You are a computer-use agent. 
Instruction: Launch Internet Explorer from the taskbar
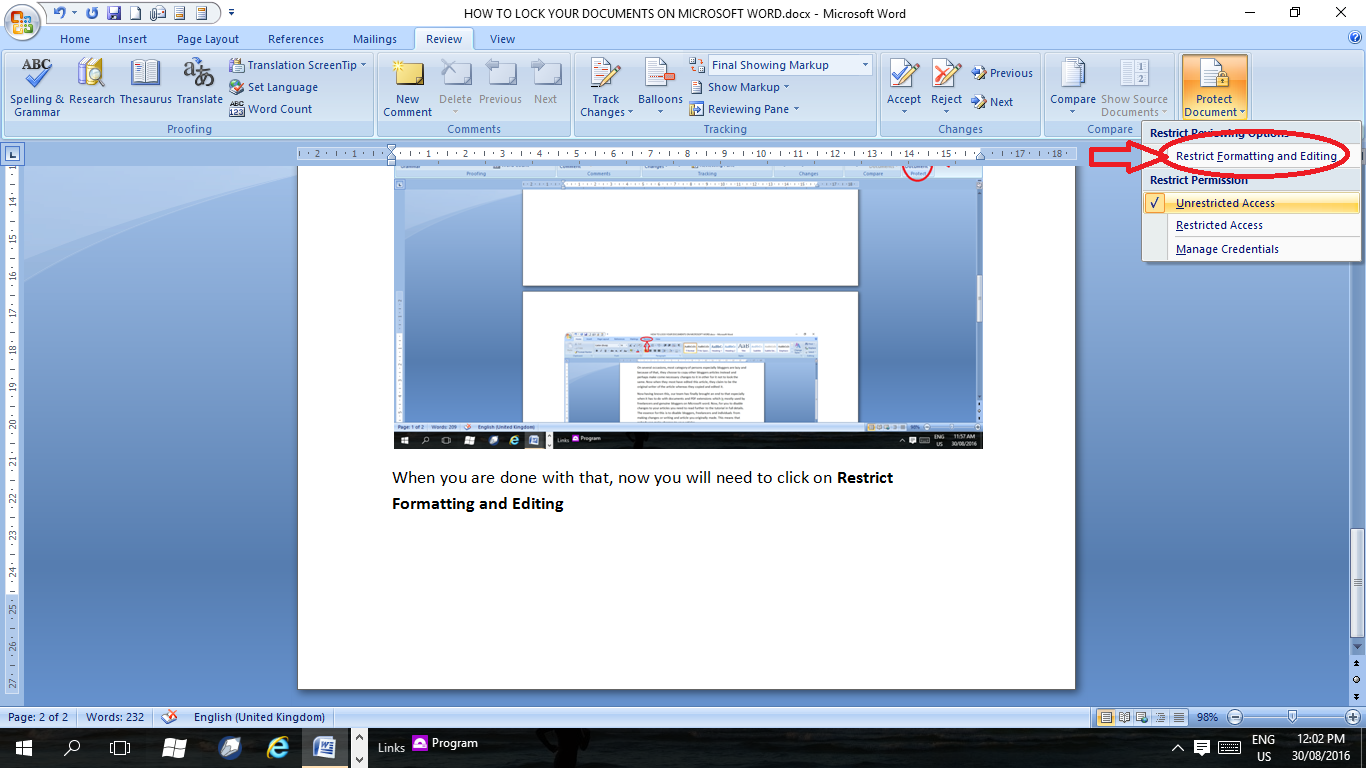pyautogui.click(x=278, y=747)
